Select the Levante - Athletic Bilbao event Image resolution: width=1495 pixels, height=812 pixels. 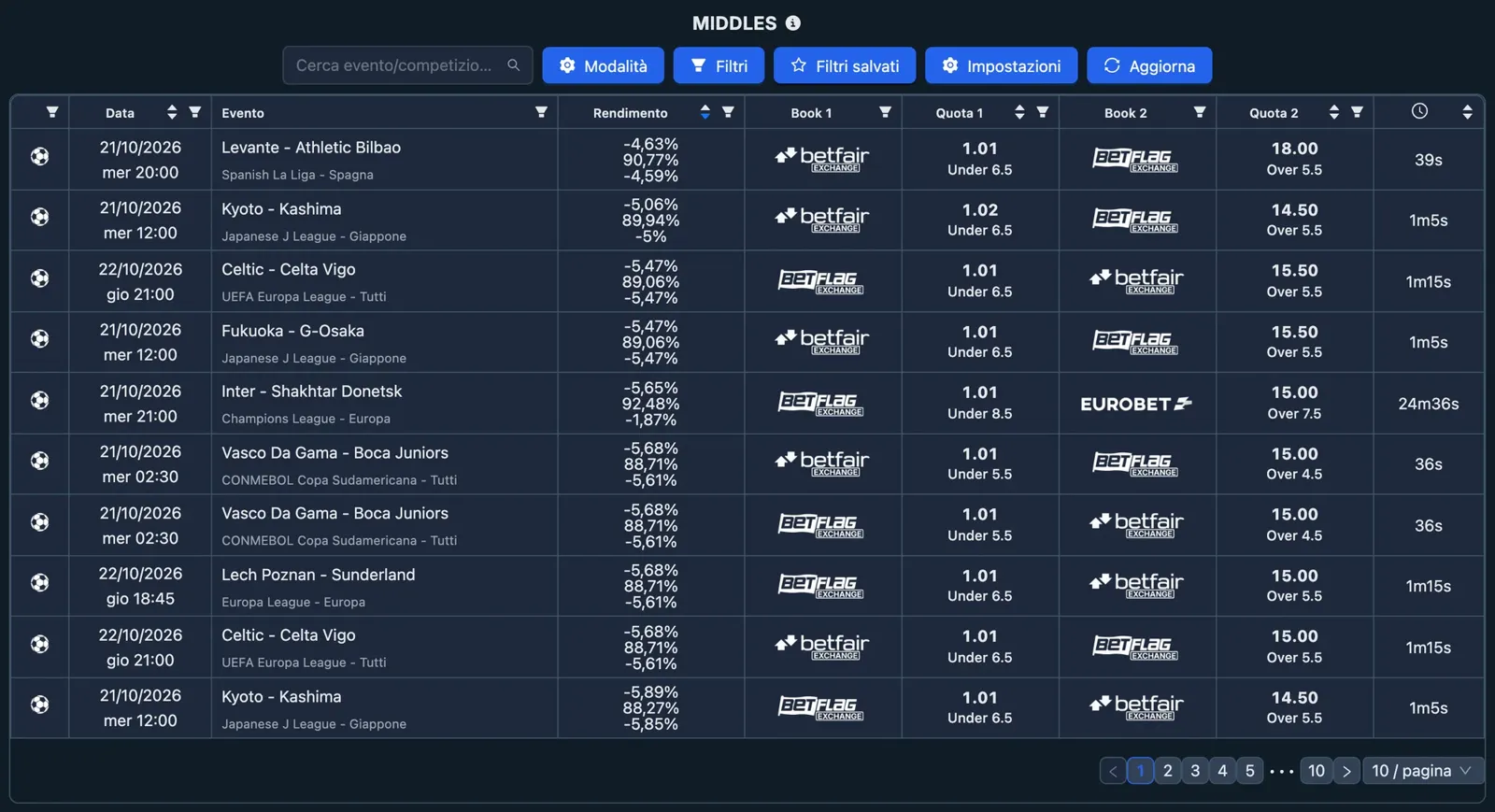coord(311,148)
